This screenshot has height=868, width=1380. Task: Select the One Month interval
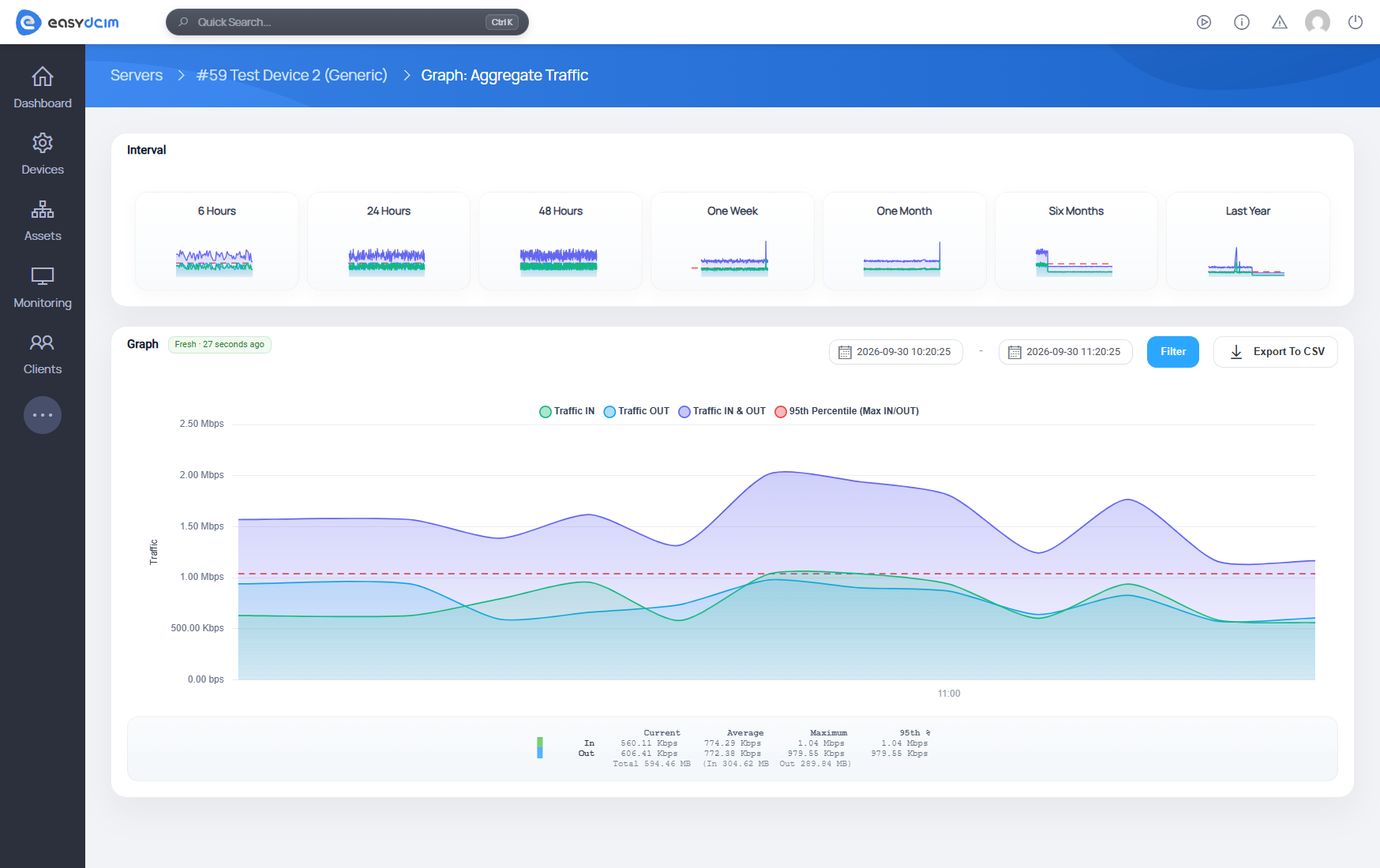(x=905, y=241)
